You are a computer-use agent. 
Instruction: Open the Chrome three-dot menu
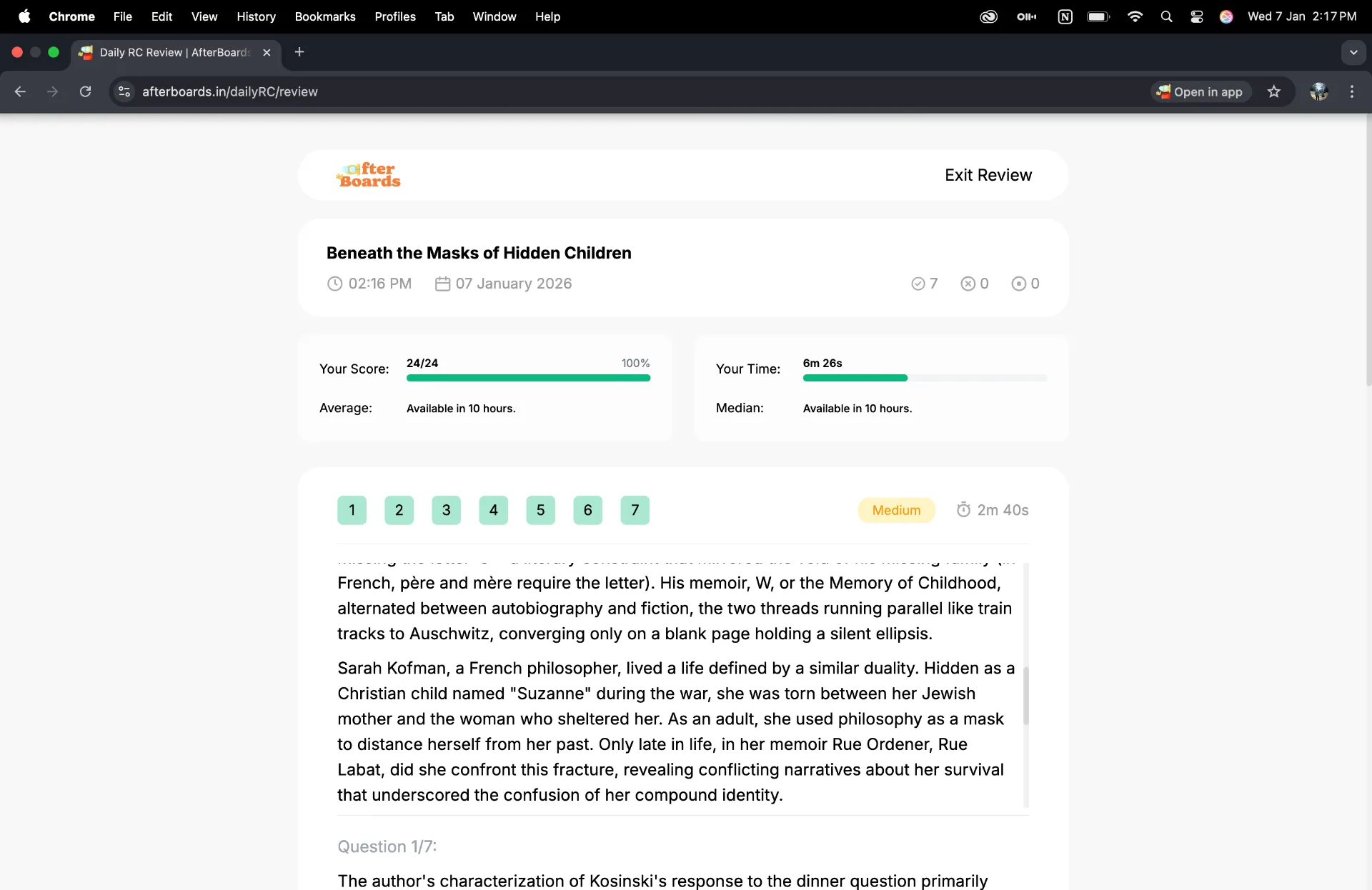point(1351,91)
